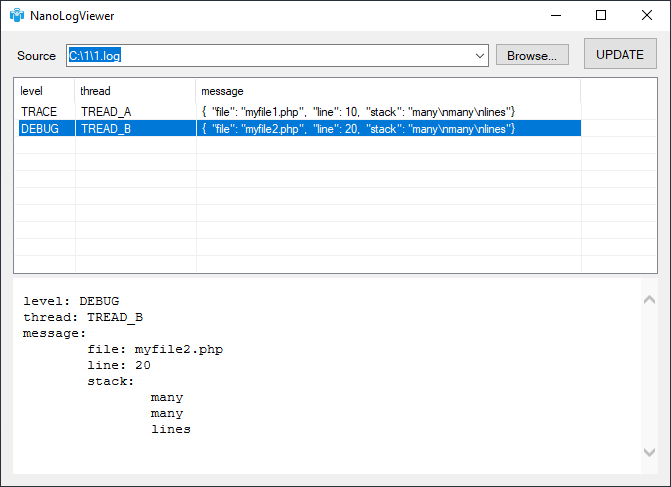Click the Browse... button
671x487 pixels.
532,55
